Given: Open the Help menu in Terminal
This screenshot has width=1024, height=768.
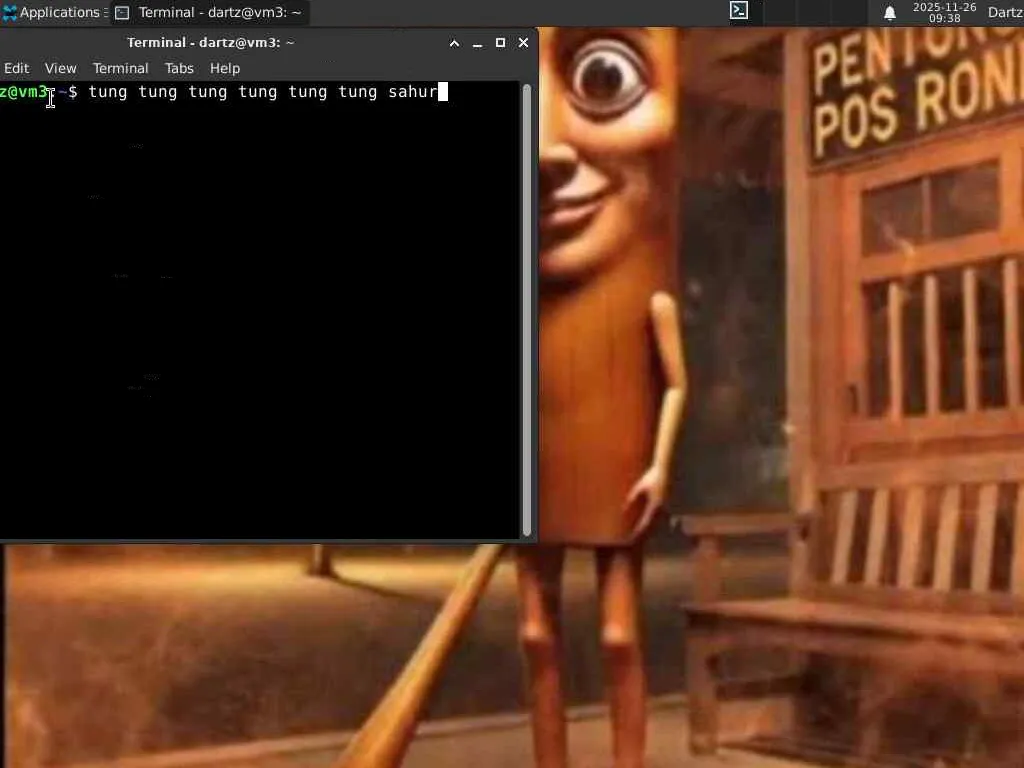Looking at the screenshot, I should click(x=225, y=68).
